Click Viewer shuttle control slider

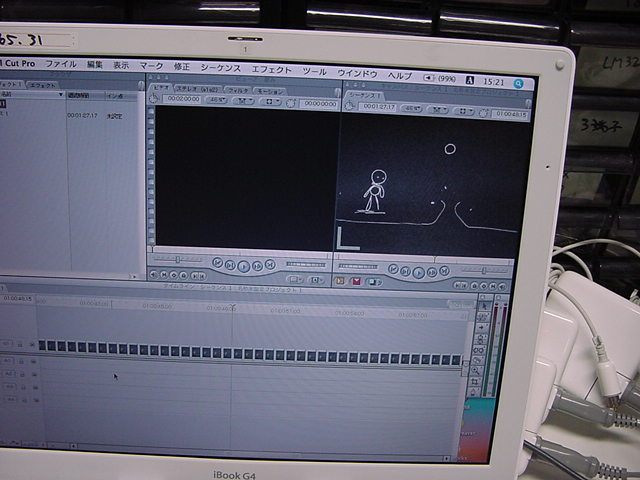(178, 259)
